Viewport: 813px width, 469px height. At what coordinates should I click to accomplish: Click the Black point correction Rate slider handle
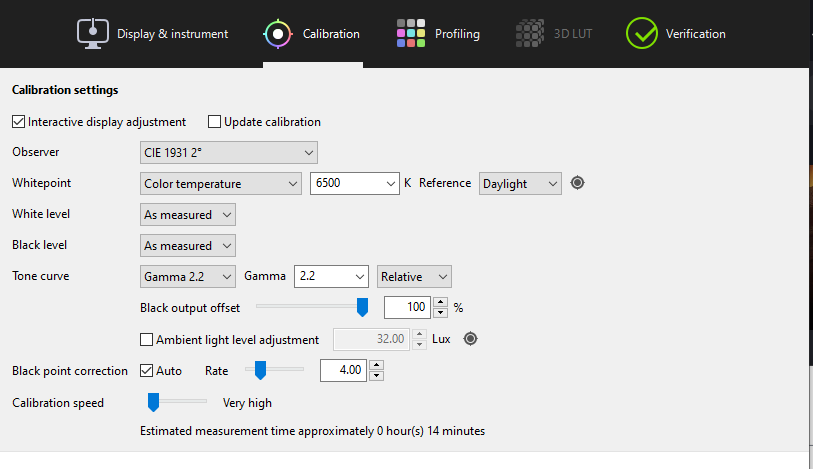[x=260, y=371]
